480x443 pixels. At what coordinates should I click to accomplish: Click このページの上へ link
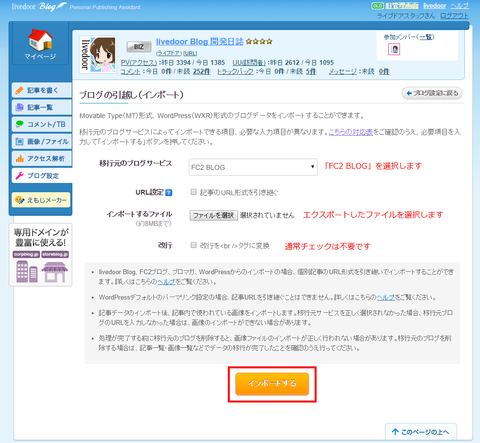(x=421, y=432)
